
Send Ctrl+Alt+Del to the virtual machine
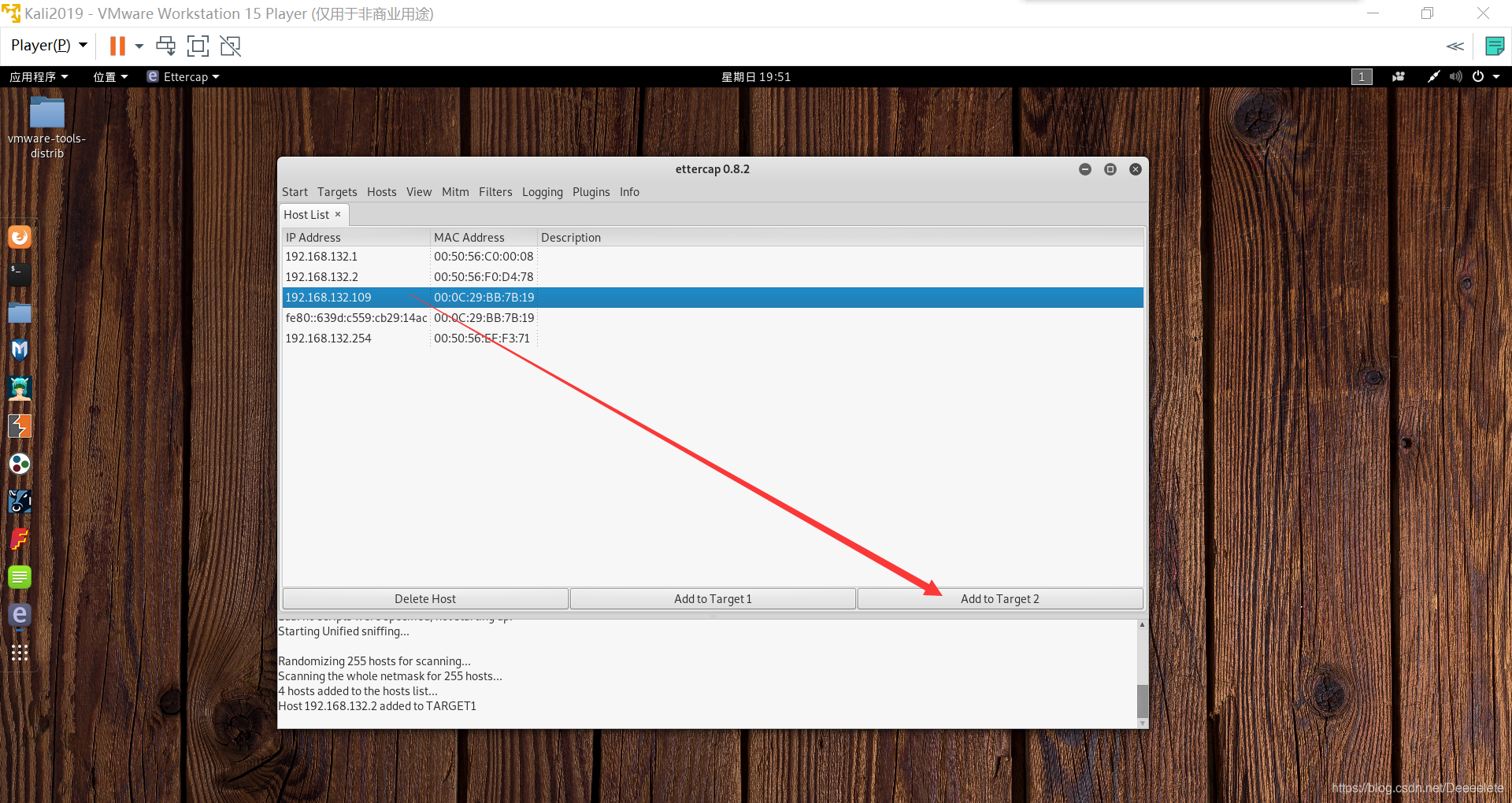[x=165, y=46]
